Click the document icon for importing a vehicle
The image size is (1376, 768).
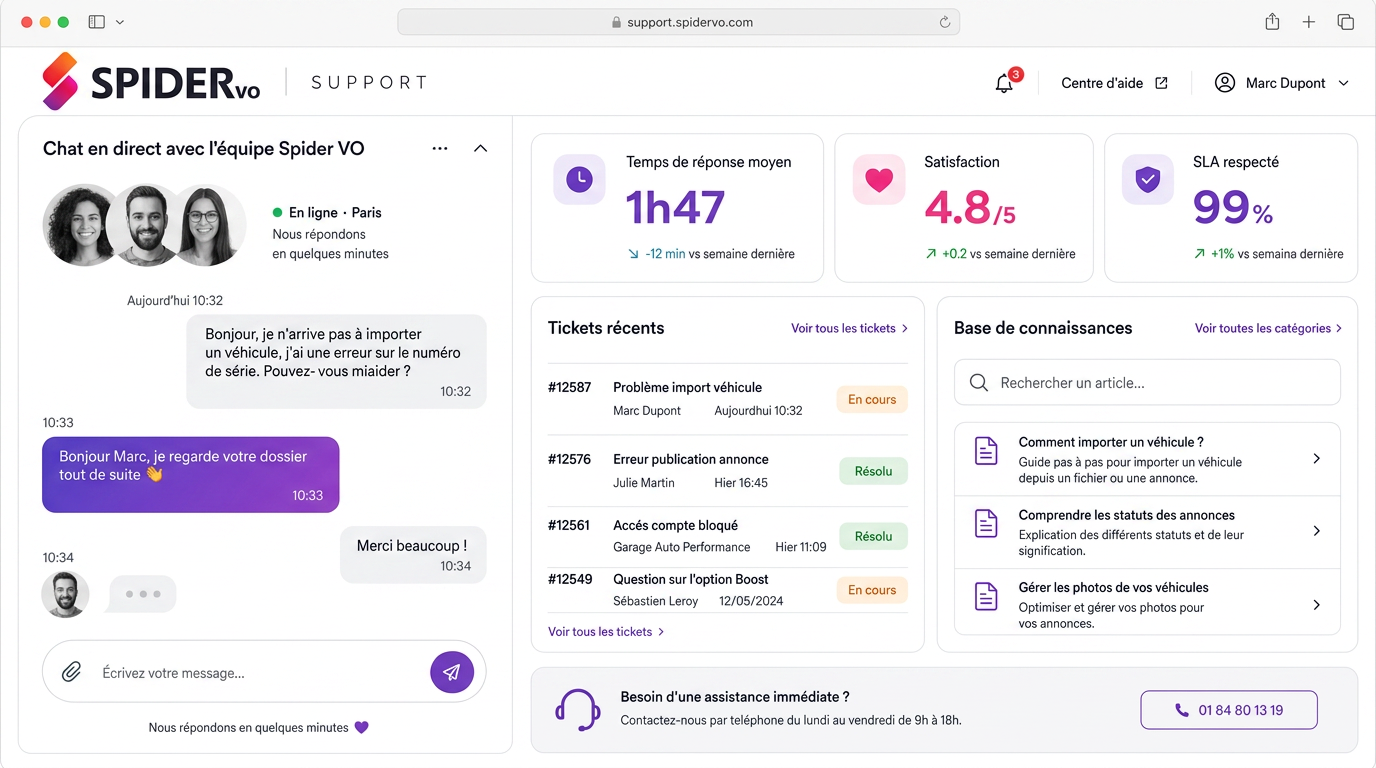pyautogui.click(x=986, y=451)
